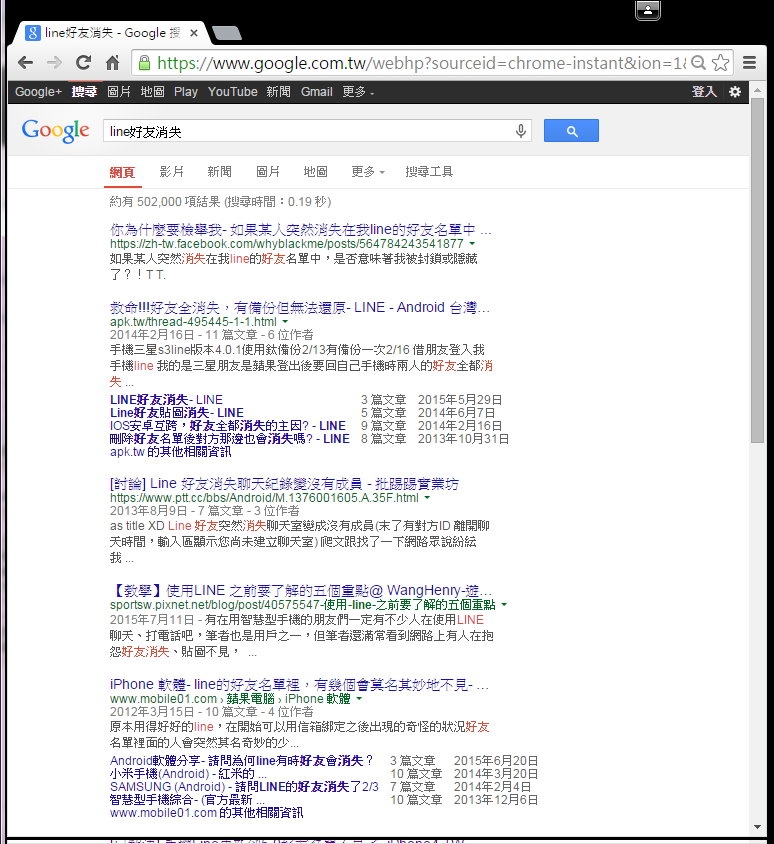This screenshot has height=844, width=774.
Task: Click the browser back arrow
Action: (25, 63)
